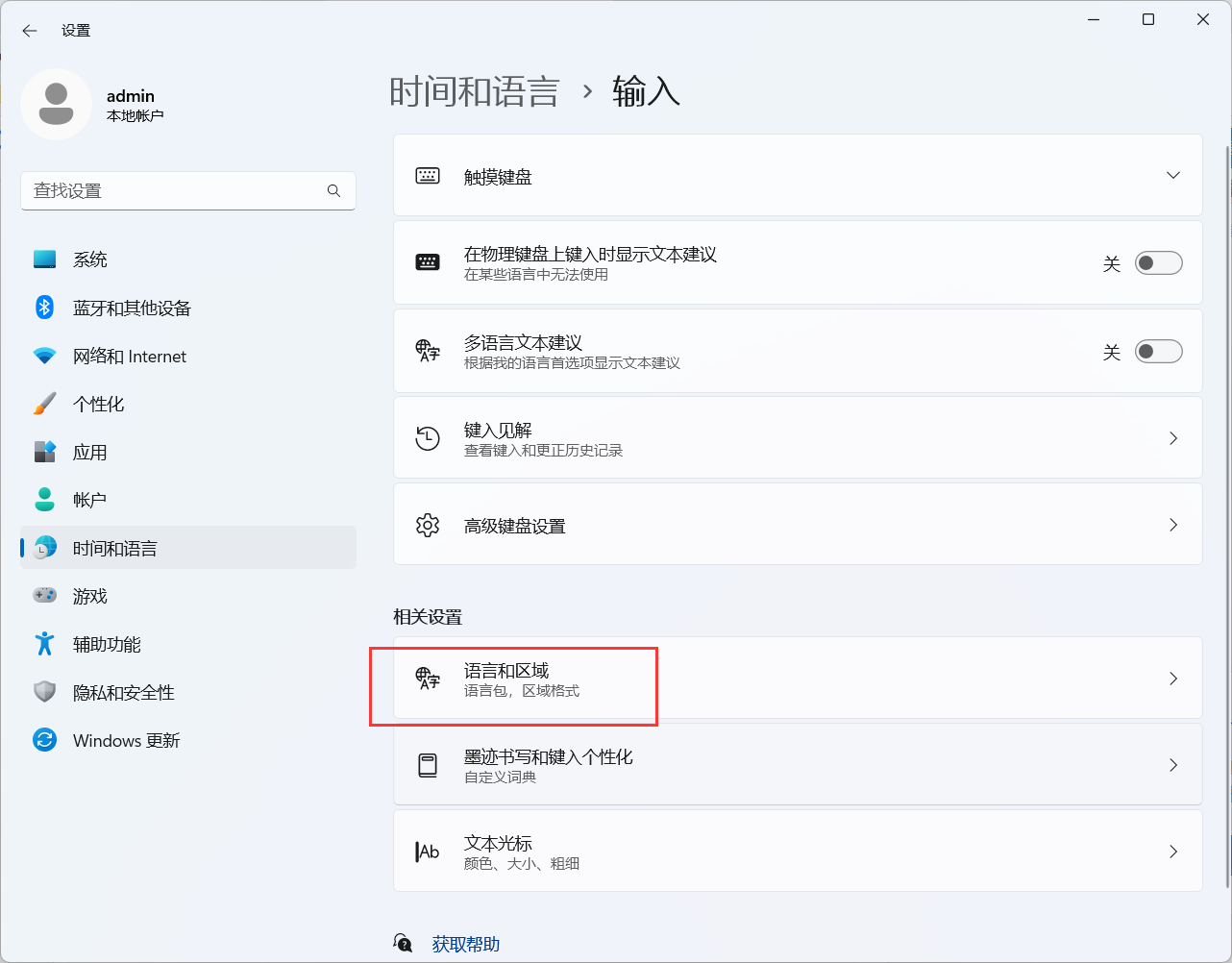Click the 应用 apps icon
1232x963 pixels.
tap(45, 452)
